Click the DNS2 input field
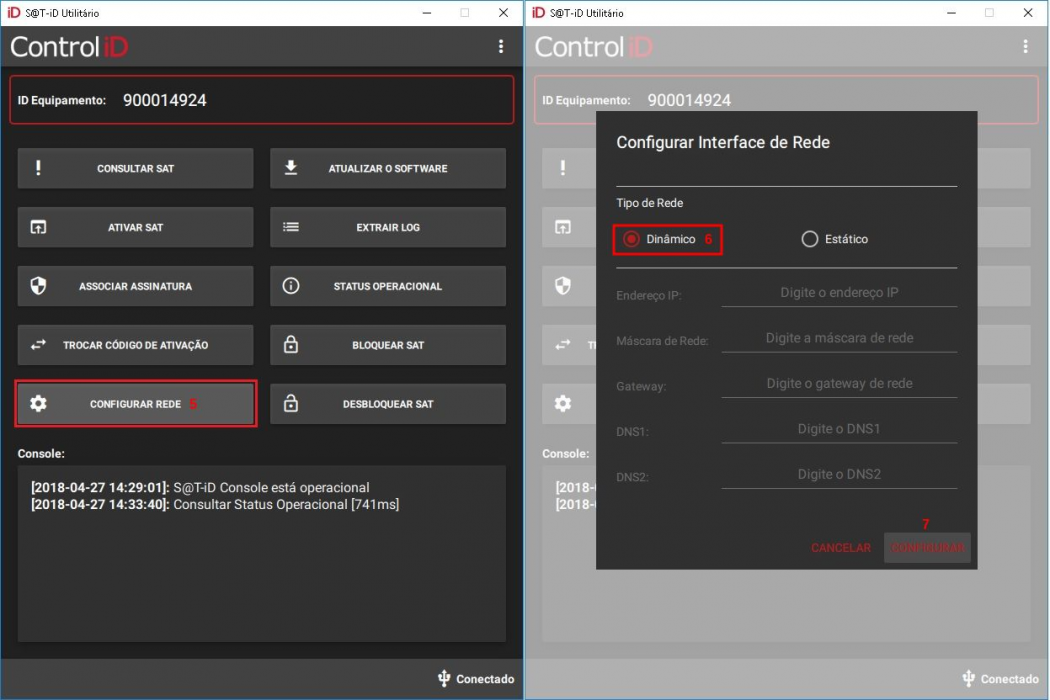Image resolution: width=1050 pixels, height=700 pixels. pyautogui.click(x=839, y=475)
